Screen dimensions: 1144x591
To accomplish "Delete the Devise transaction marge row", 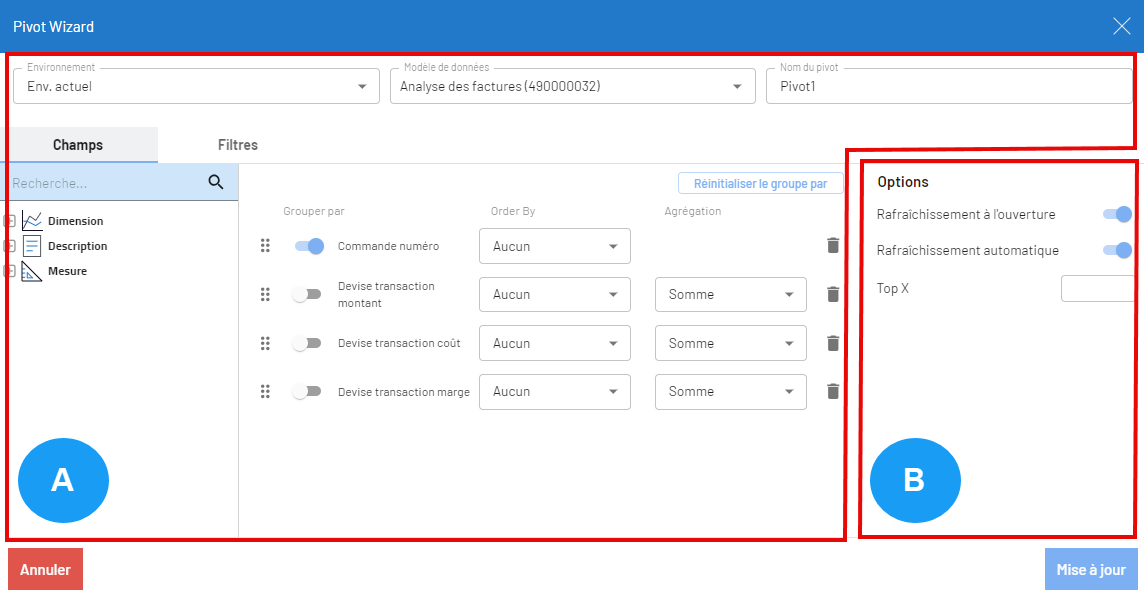I will 832,392.
